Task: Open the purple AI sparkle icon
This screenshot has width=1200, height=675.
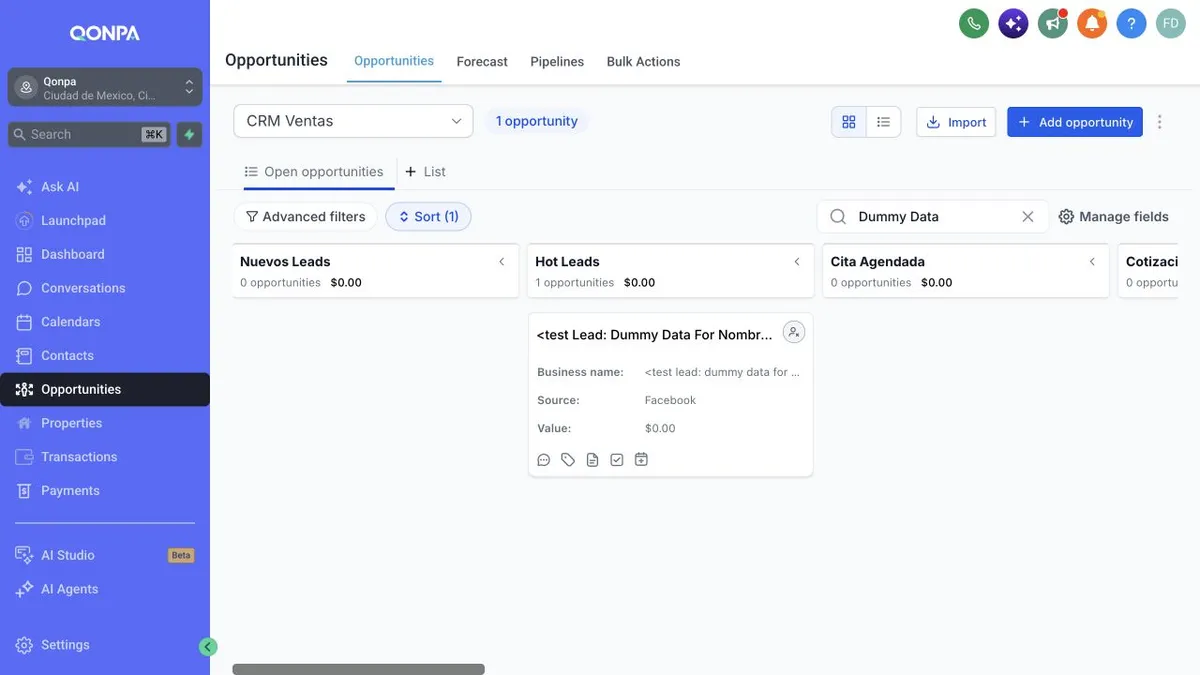Action: pyautogui.click(x=1013, y=23)
